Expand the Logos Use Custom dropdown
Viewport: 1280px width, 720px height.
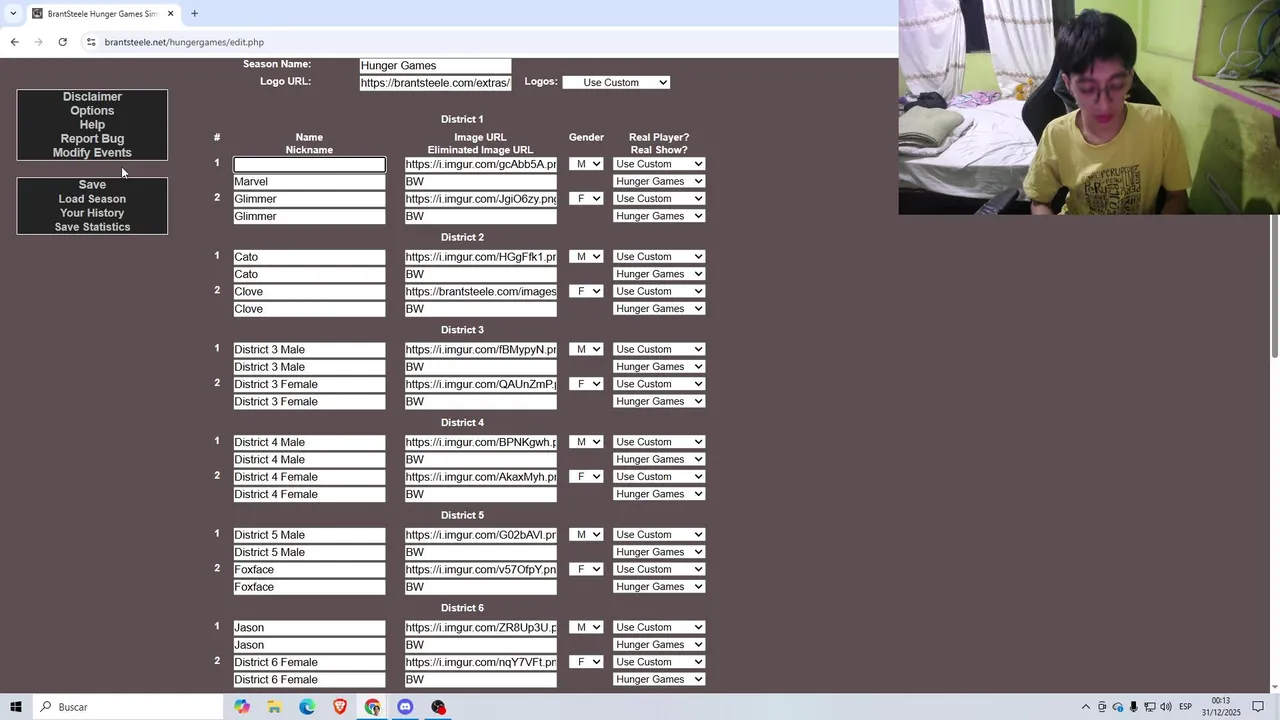(616, 82)
